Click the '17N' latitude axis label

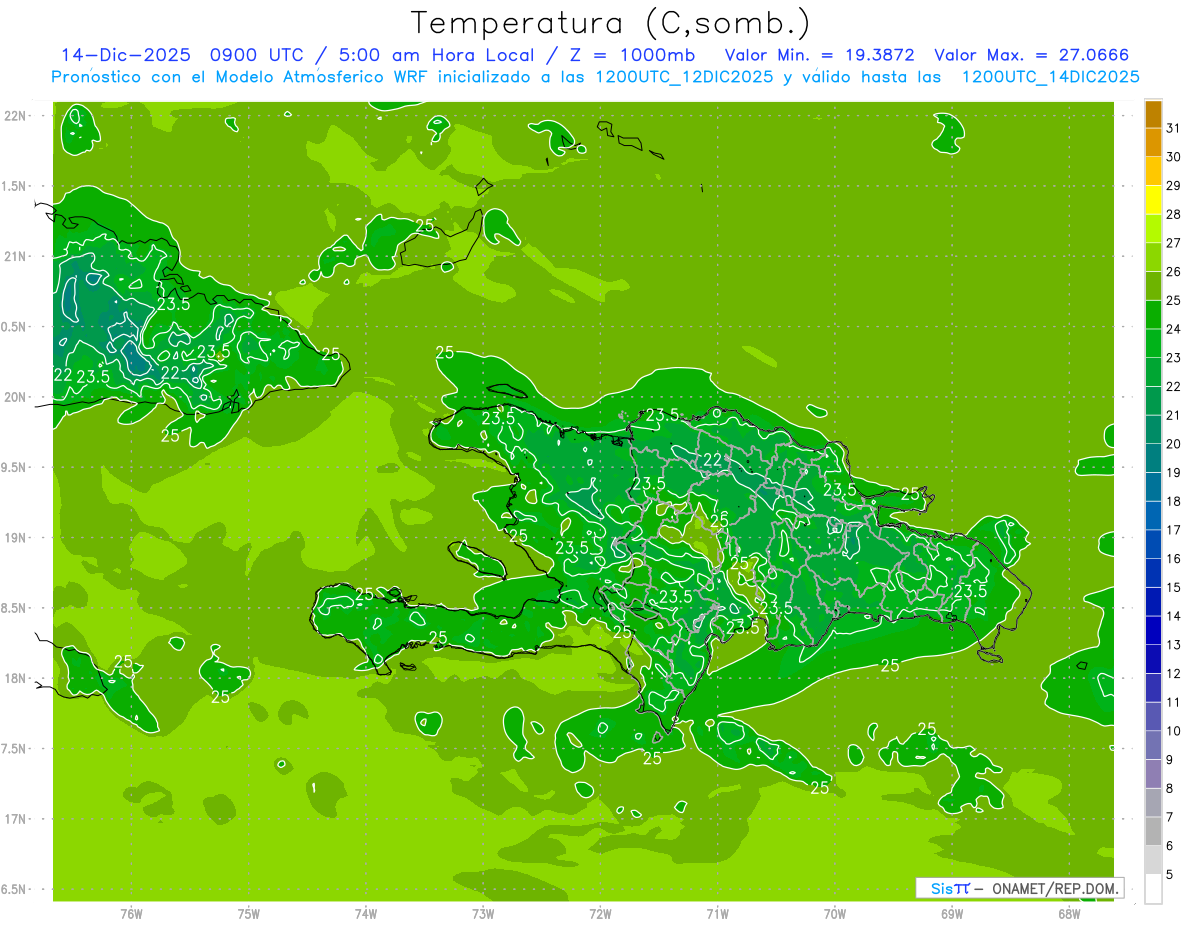[x=15, y=819]
